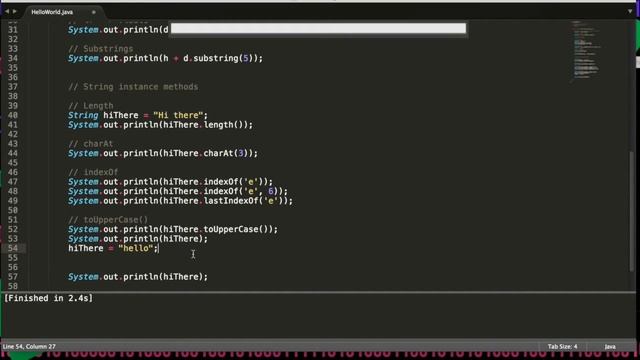Click the "// indexOf" comment
This screenshot has width=640, height=360.
[93, 172]
